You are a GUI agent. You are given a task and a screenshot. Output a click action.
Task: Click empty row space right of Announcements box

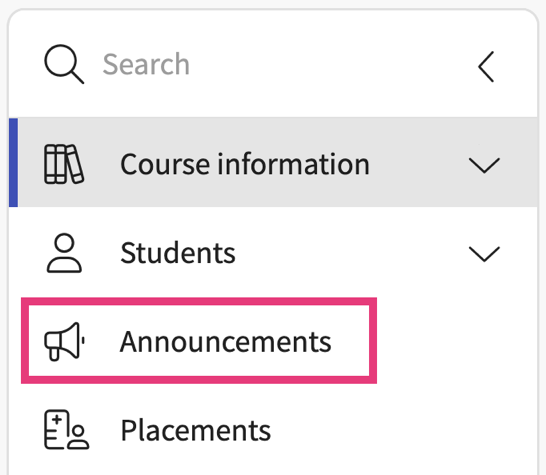(x=456, y=341)
